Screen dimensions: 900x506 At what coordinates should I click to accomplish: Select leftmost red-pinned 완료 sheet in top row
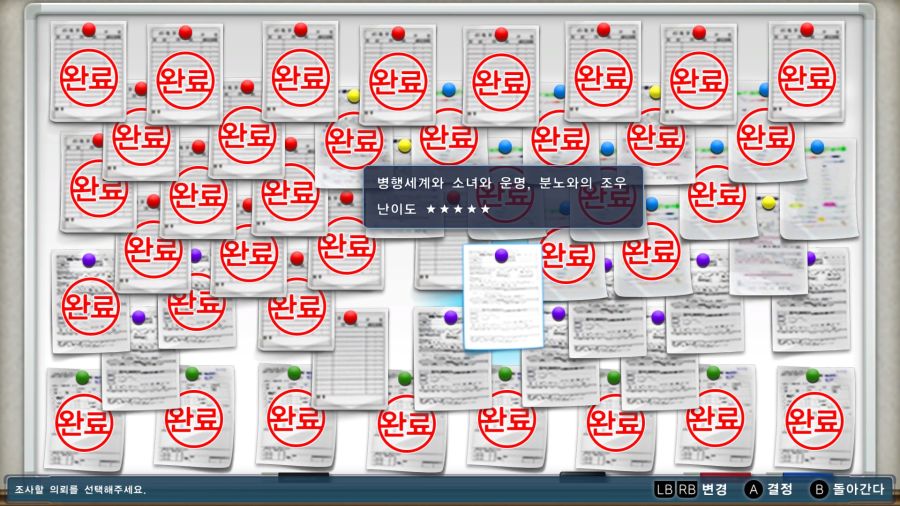(88, 71)
